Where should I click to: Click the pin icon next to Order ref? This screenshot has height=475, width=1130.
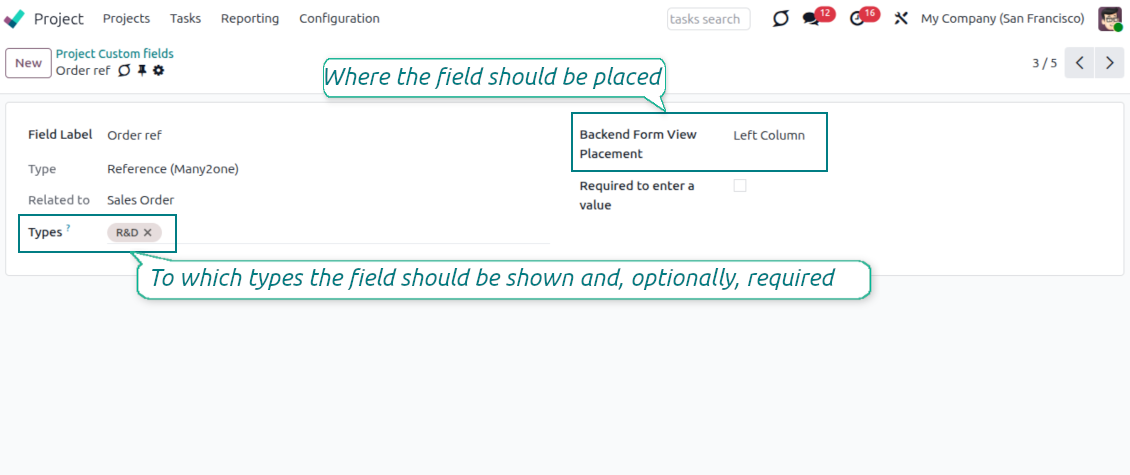tap(142, 71)
